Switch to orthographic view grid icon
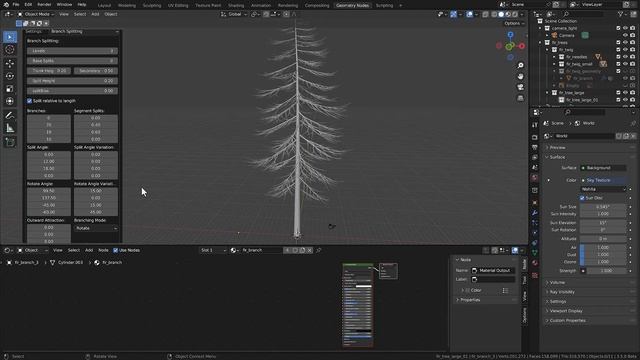The height and width of the screenshot is (360, 640). pyautogui.click(x=520, y=98)
